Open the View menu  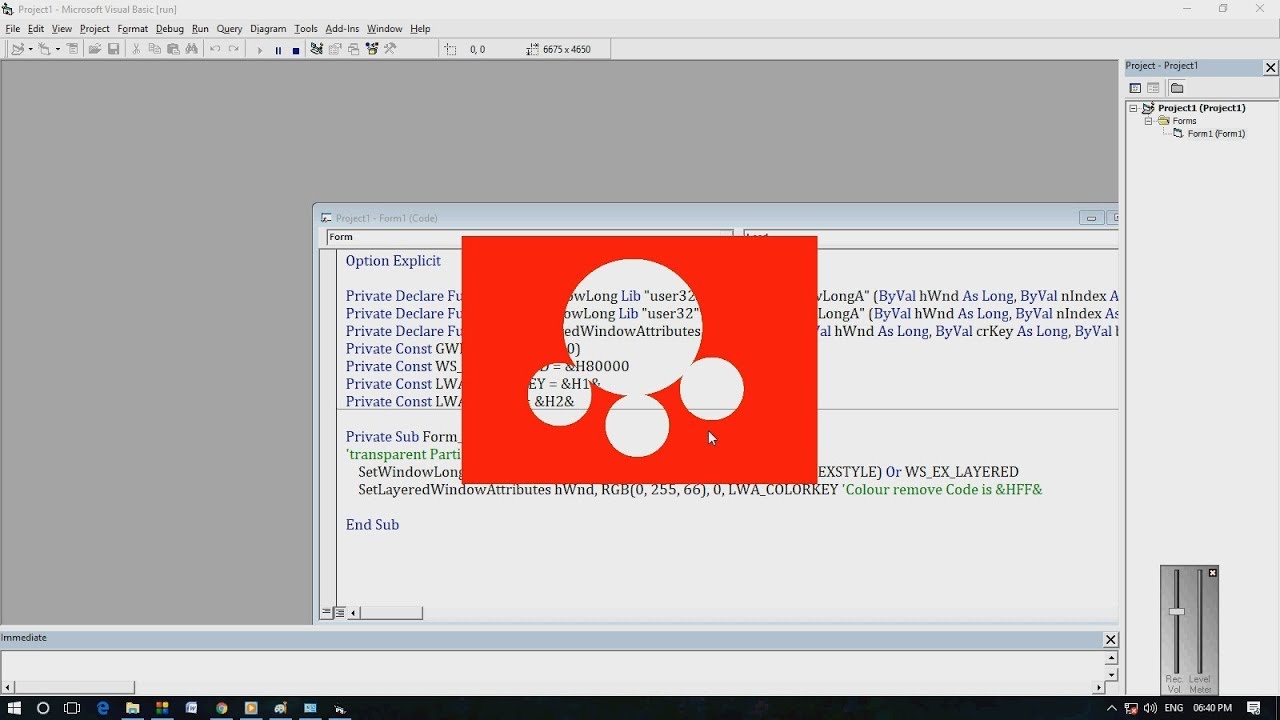tap(62, 29)
